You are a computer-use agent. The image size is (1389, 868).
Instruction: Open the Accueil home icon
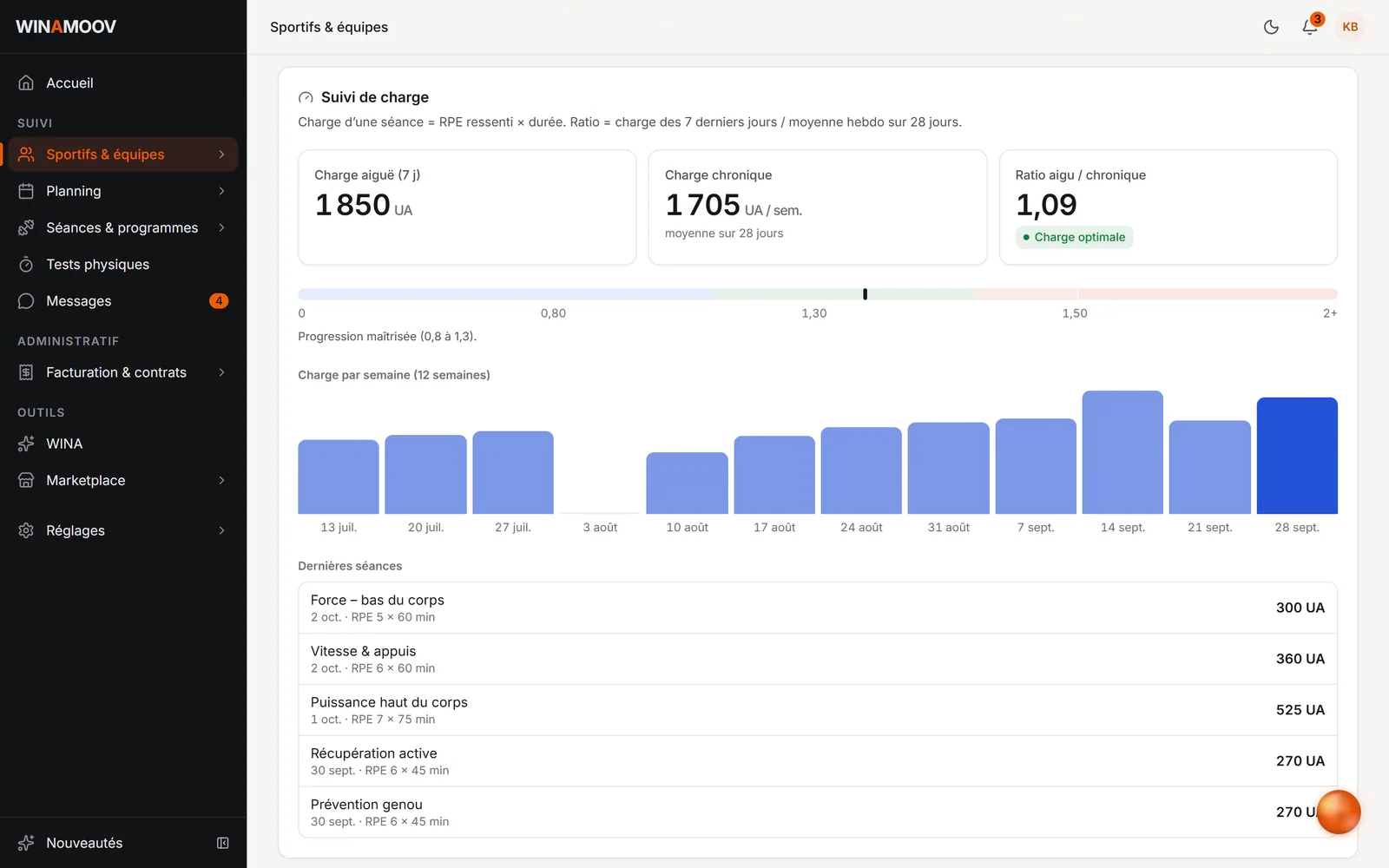(x=26, y=83)
